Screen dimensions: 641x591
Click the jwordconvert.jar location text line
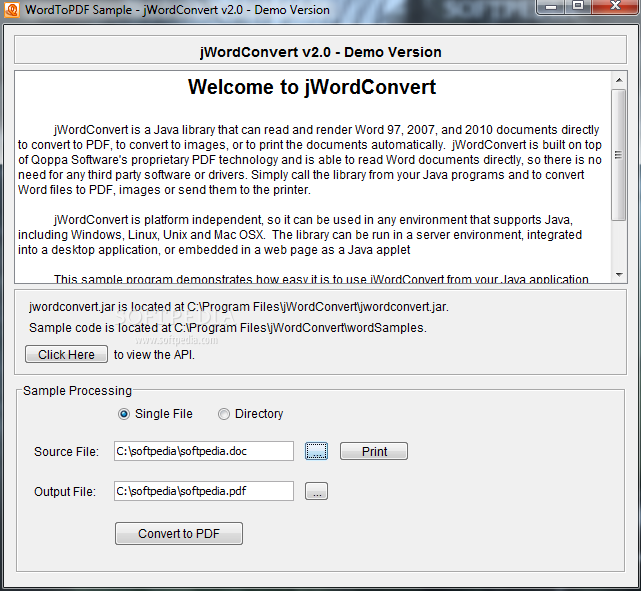tap(239, 307)
